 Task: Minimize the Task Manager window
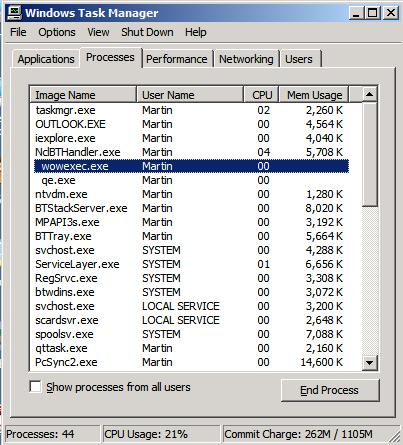[x=356, y=13]
